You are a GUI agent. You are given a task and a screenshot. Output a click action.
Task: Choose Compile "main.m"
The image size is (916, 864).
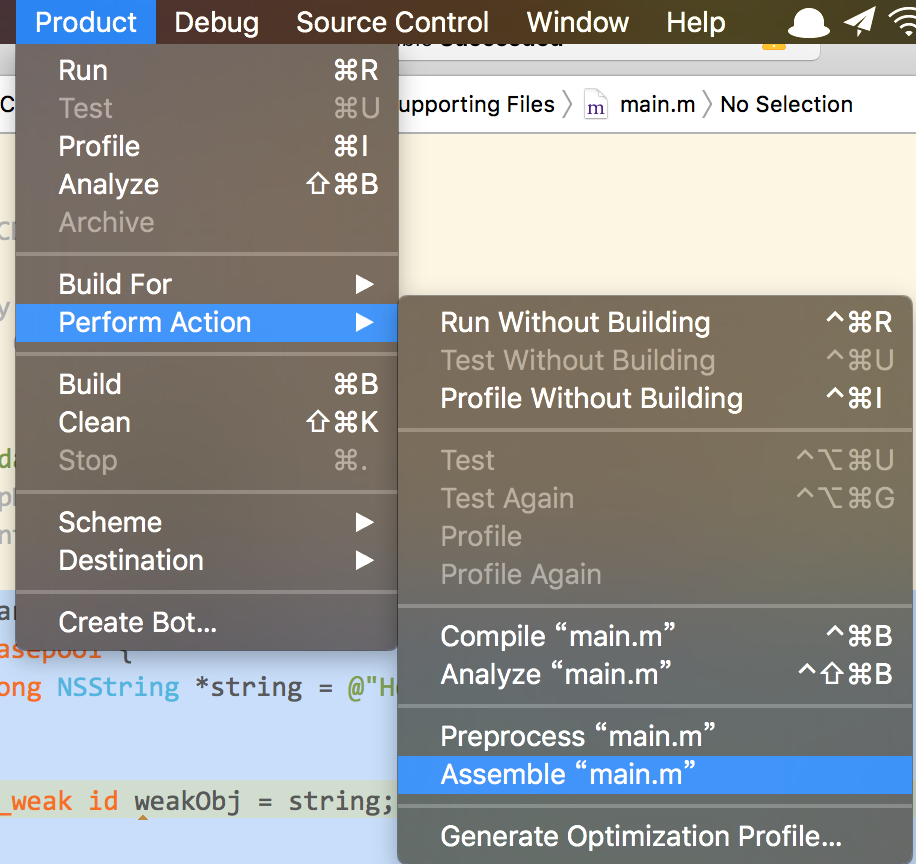click(x=655, y=636)
